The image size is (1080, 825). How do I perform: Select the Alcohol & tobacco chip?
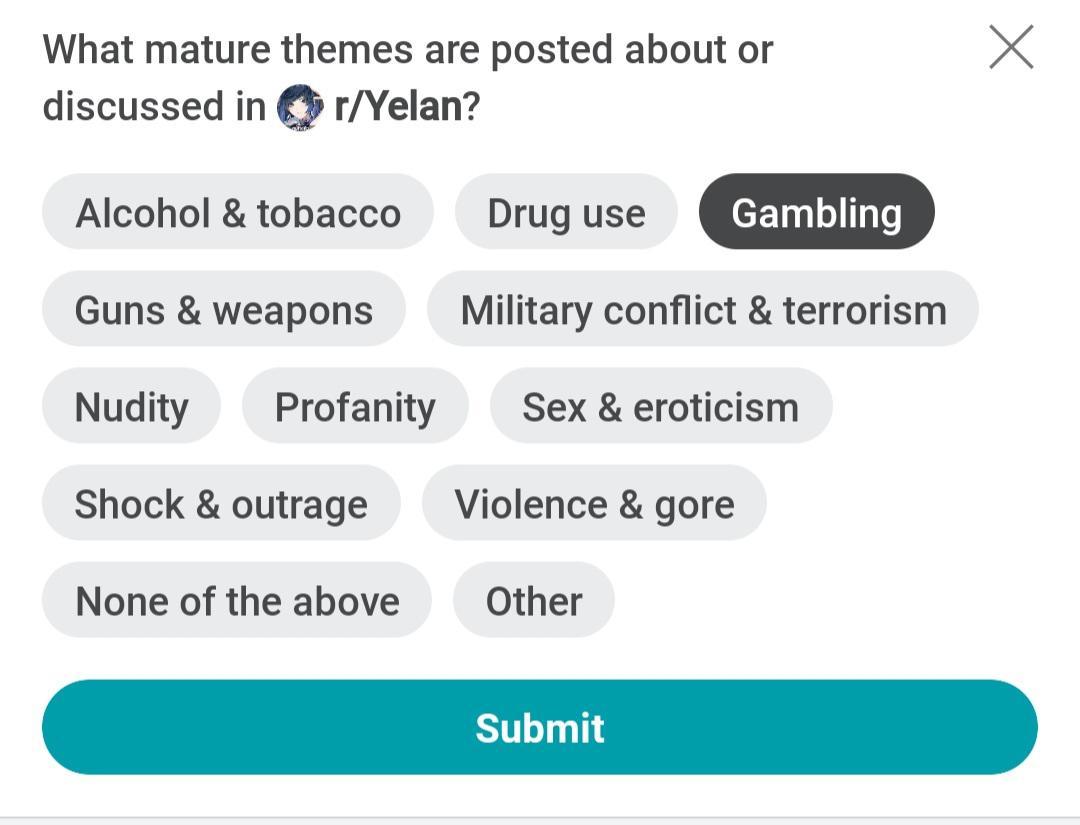[238, 213]
